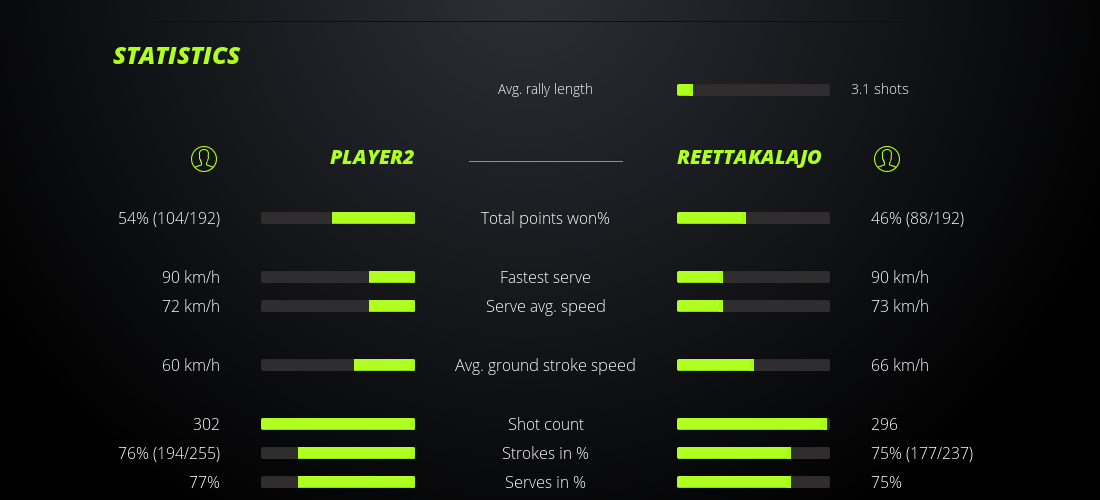Click Reettakalajo's ground stroke speed bar
This screenshot has width=1100, height=500.
[x=753, y=365]
